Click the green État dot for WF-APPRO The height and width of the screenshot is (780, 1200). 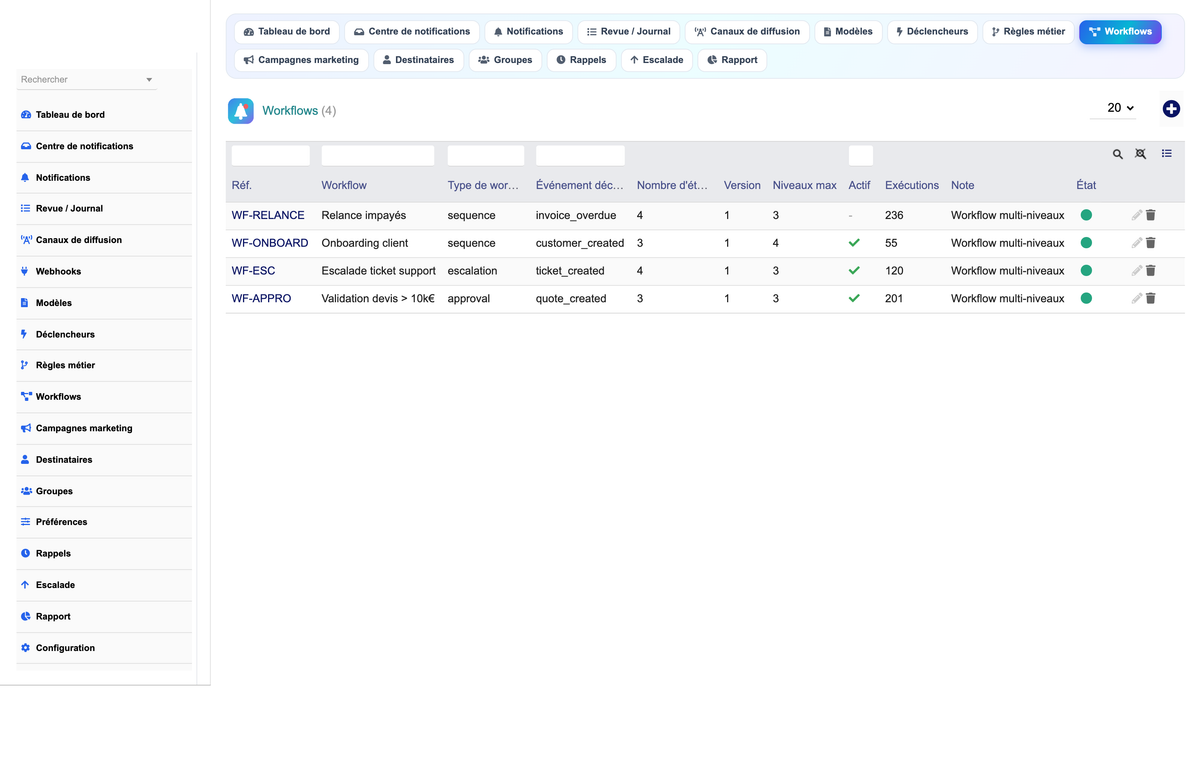pyautogui.click(x=1086, y=298)
